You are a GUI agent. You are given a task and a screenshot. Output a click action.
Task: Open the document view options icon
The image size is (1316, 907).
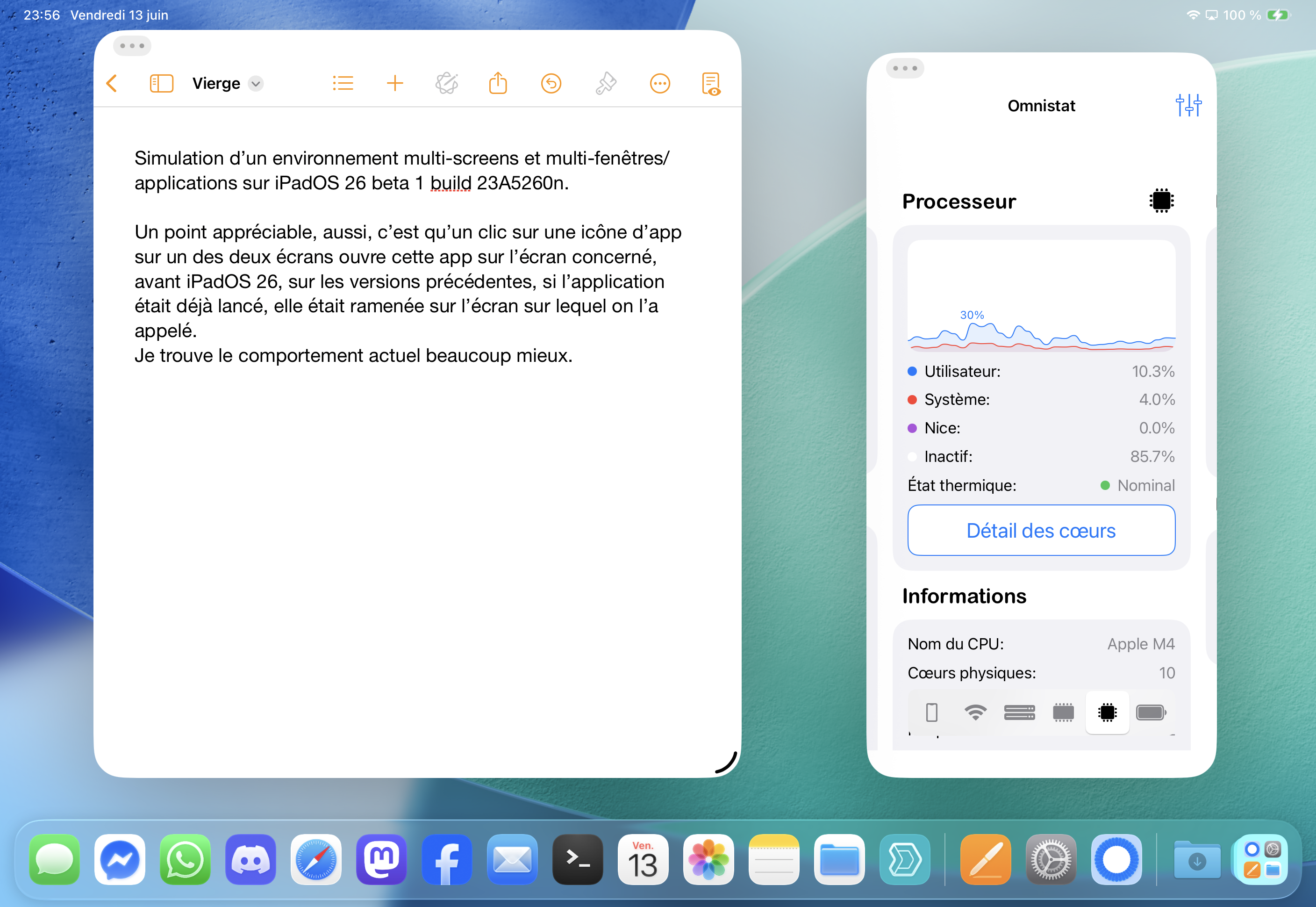tap(711, 84)
